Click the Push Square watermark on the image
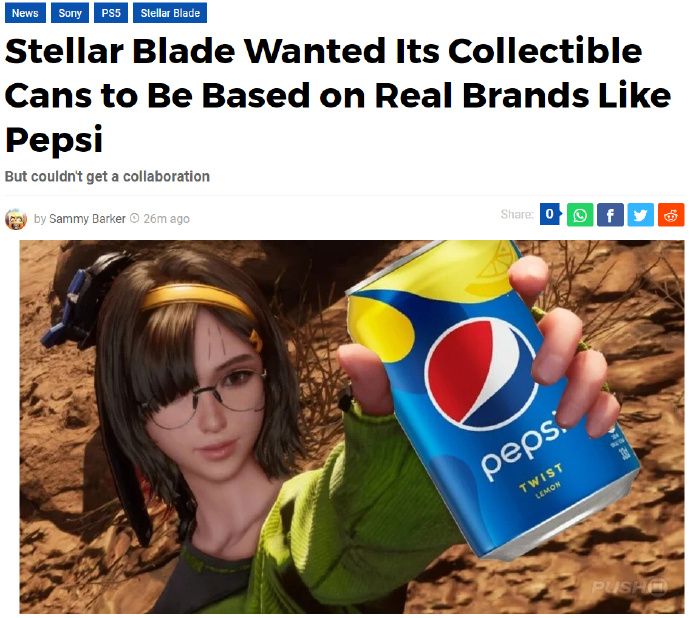The image size is (690, 618). (629, 587)
